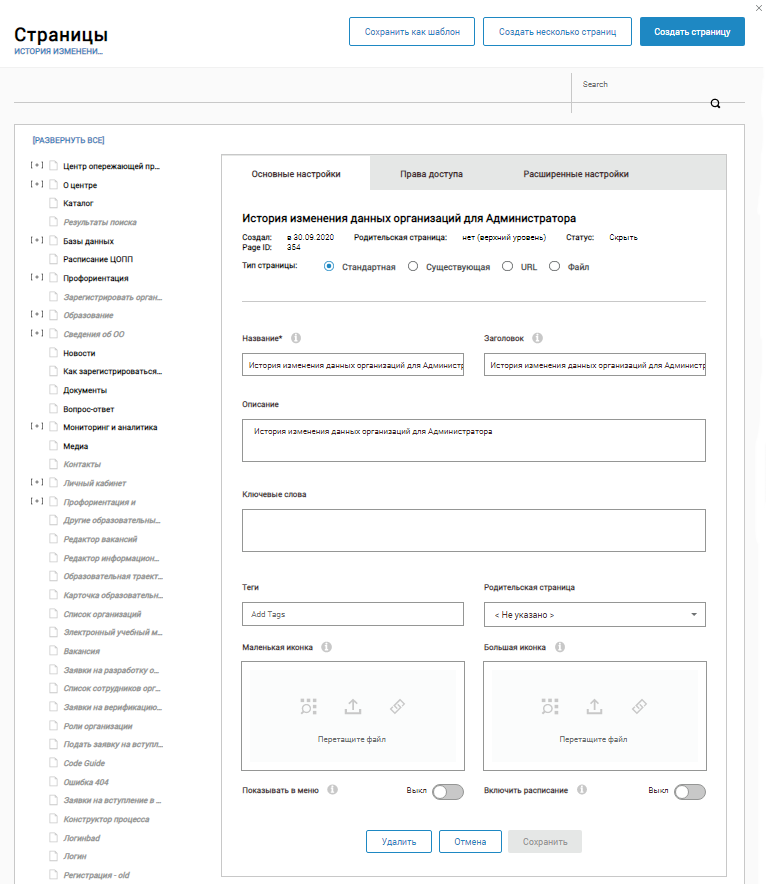The width and height of the screenshot is (767, 884).
Task: Switch to the Права доступа tab
Action: [431, 174]
